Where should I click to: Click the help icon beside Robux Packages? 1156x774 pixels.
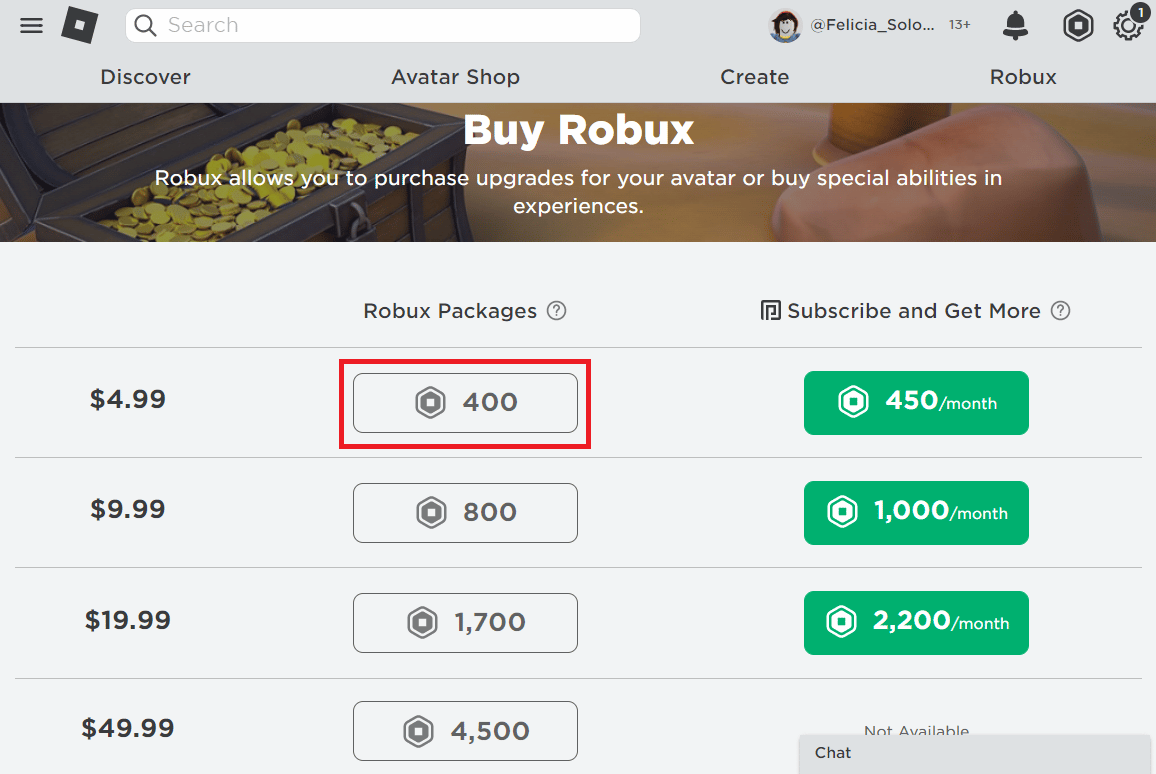(x=557, y=311)
